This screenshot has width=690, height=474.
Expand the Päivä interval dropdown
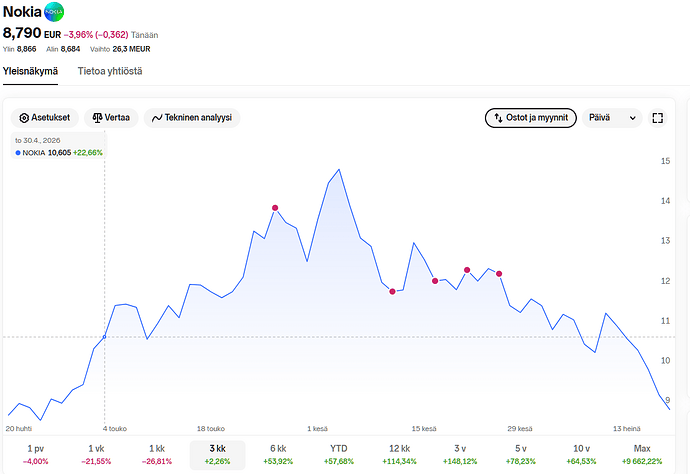(x=612, y=118)
